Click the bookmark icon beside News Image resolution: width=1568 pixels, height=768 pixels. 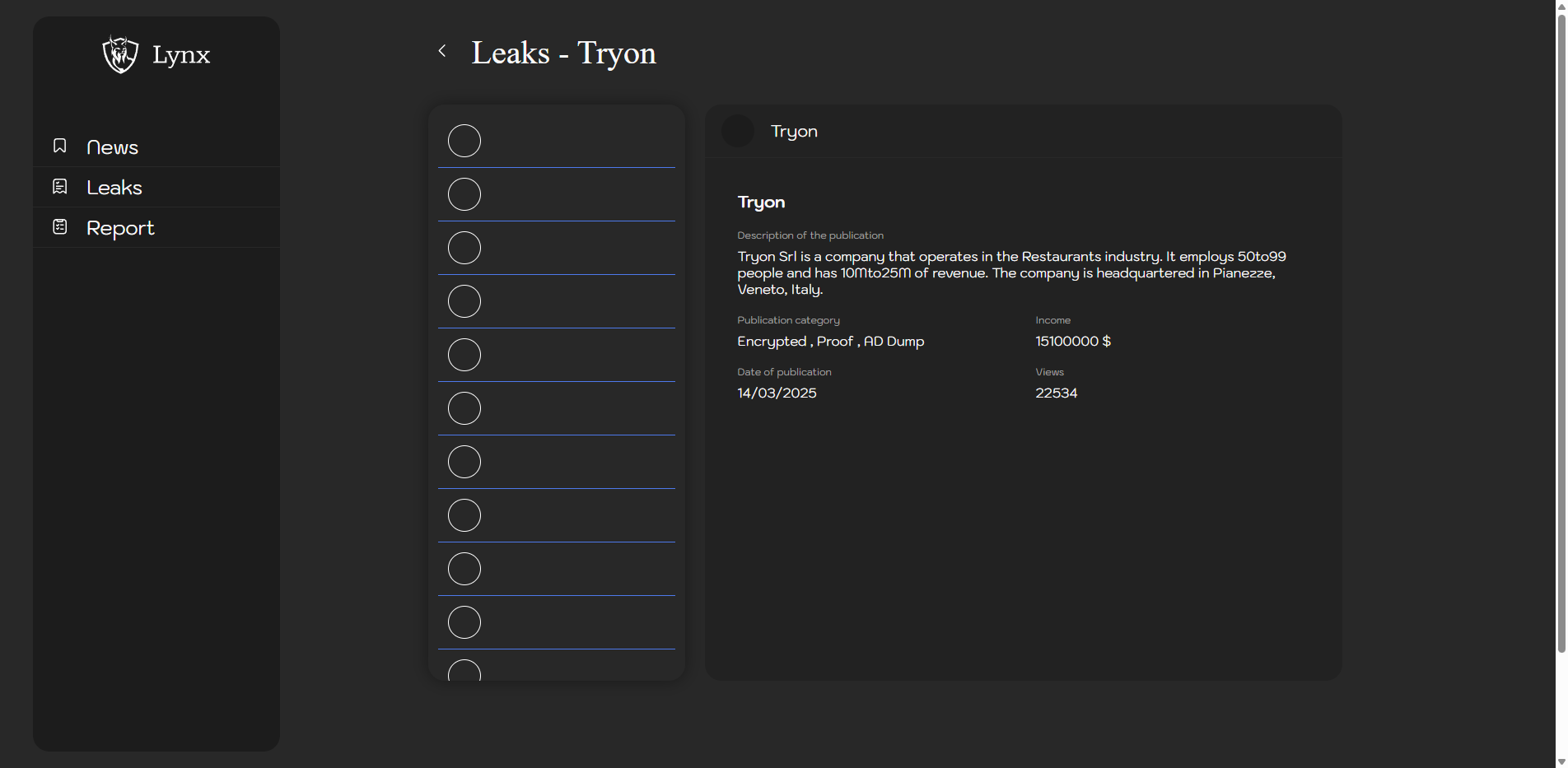tap(60, 146)
